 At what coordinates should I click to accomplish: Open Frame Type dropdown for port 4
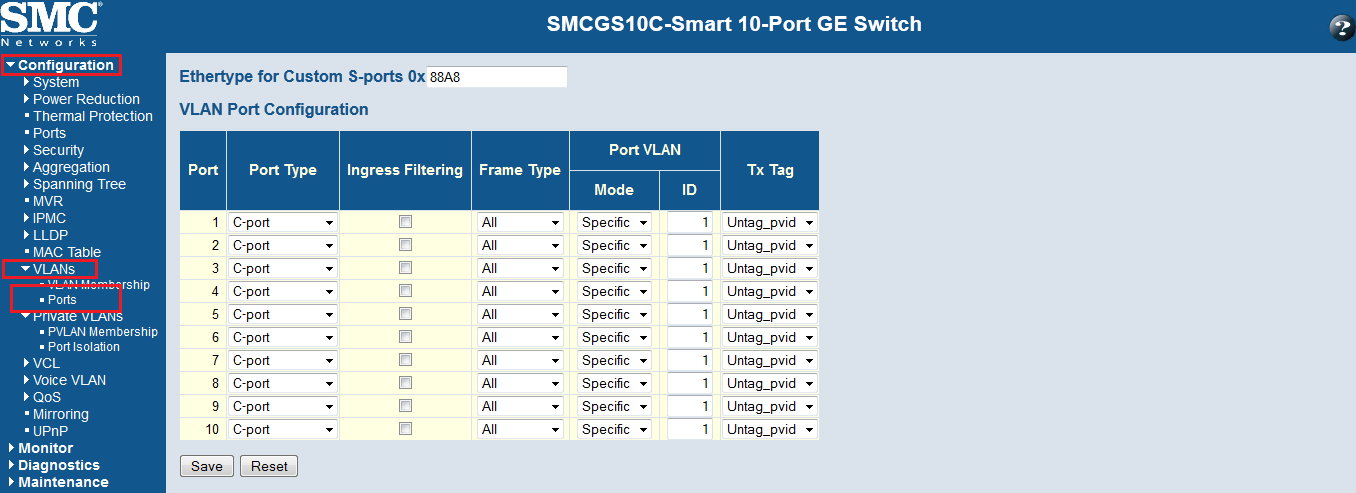pyautogui.click(x=520, y=291)
